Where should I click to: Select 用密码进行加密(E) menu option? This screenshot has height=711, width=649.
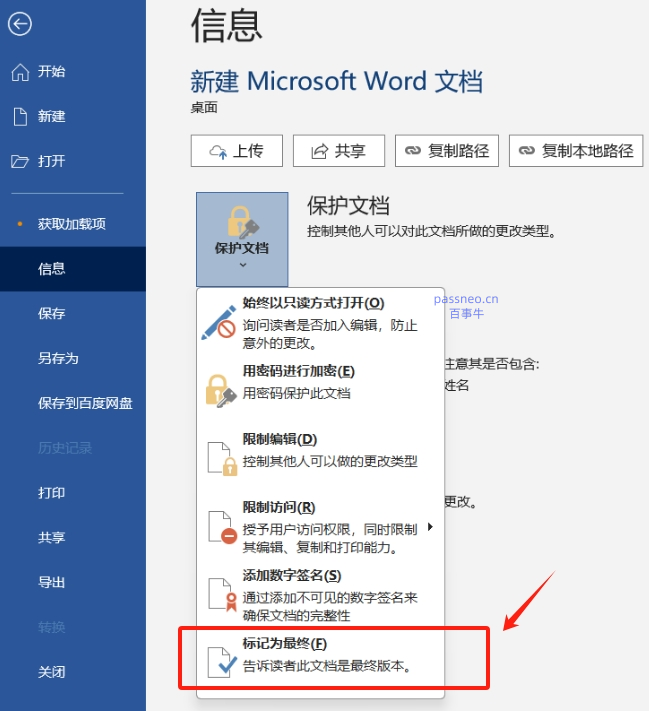[x=320, y=391]
